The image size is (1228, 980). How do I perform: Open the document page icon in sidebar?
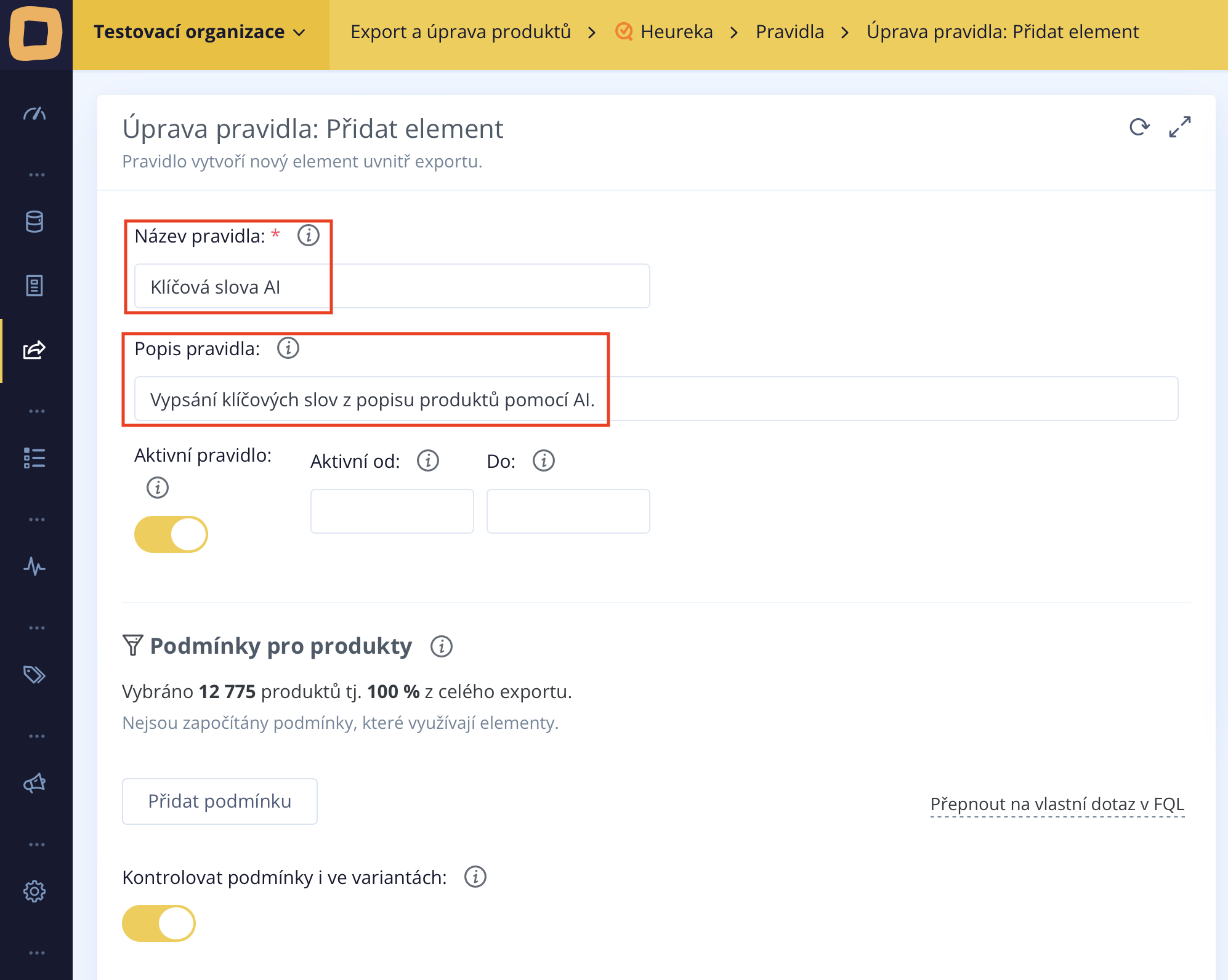point(35,286)
